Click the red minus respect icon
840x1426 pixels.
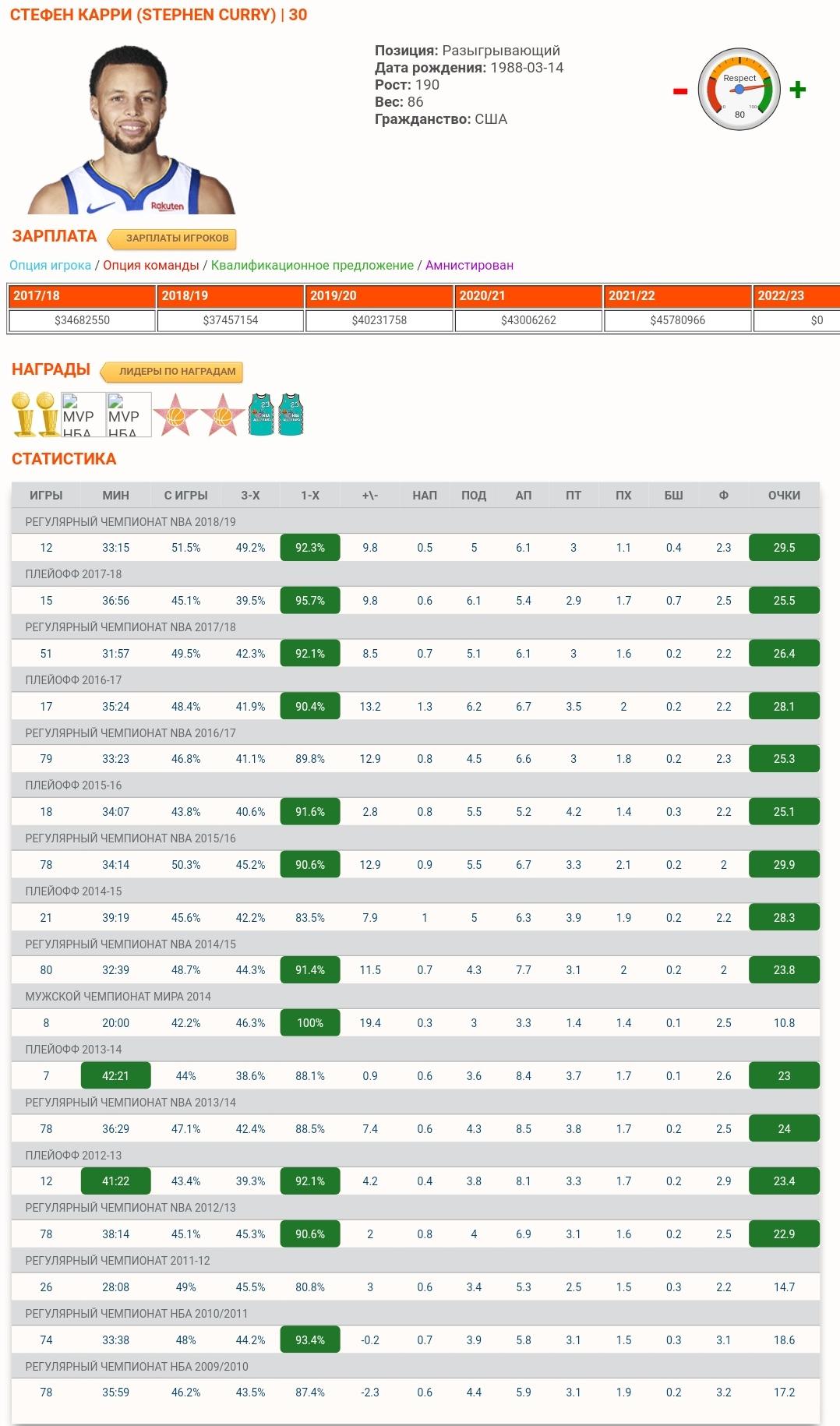pyautogui.click(x=680, y=91)
